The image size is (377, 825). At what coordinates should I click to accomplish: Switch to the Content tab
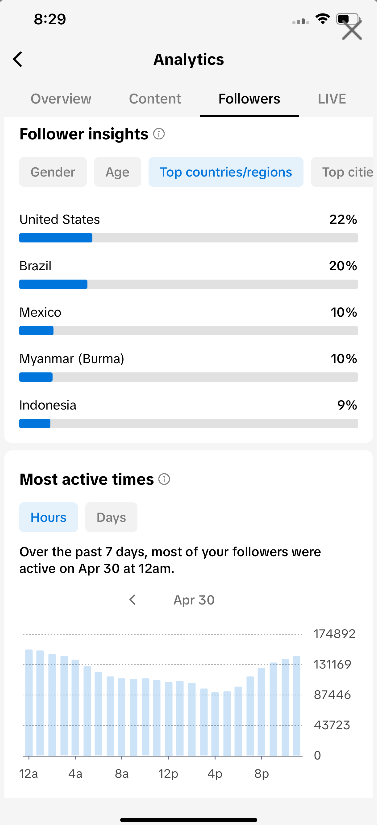[x=155, y=99]
